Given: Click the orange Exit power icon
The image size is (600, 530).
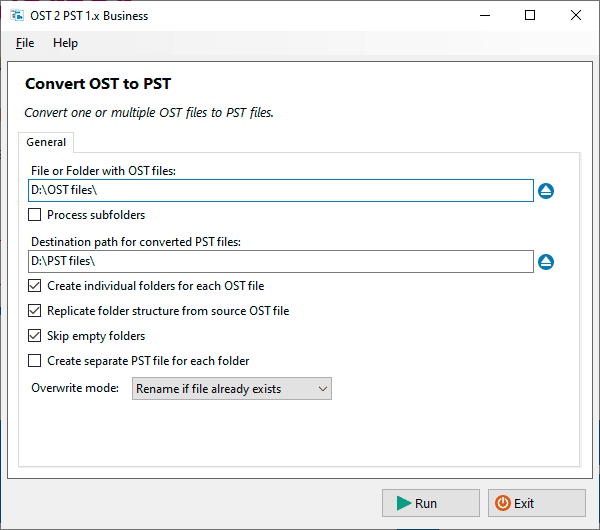Looking at the screenshot, I should [x=503, y=503].
